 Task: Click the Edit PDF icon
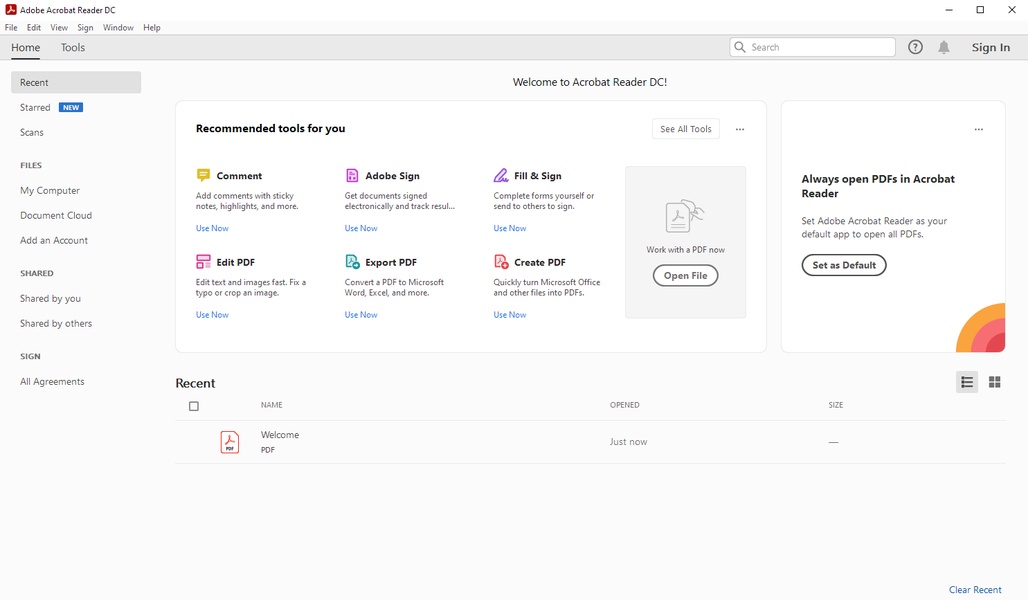(x=203, y=262)
